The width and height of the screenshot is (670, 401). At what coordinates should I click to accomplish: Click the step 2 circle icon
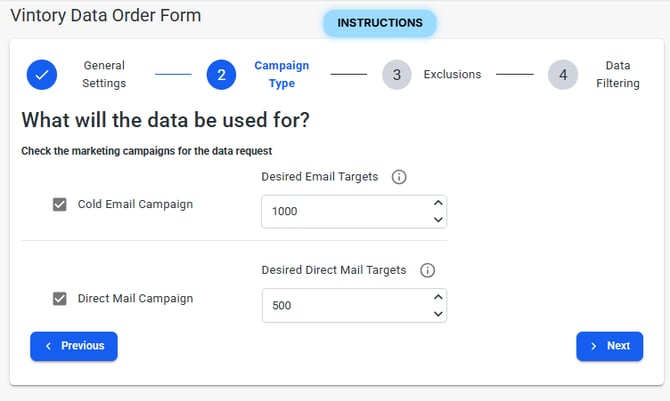pyautogui.click(x=221, y=75)
